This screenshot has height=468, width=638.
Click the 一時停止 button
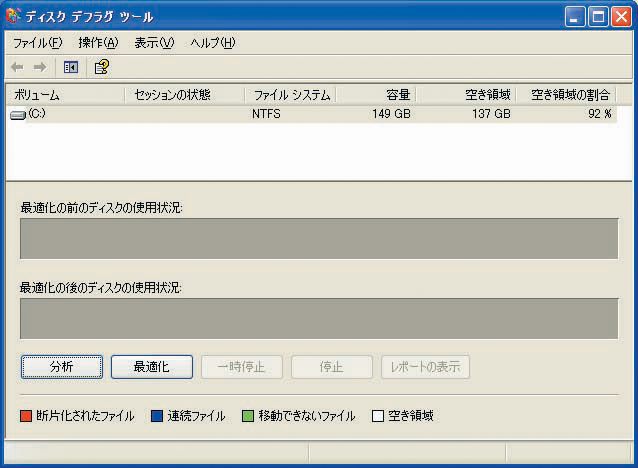click(x=242, y=367)
